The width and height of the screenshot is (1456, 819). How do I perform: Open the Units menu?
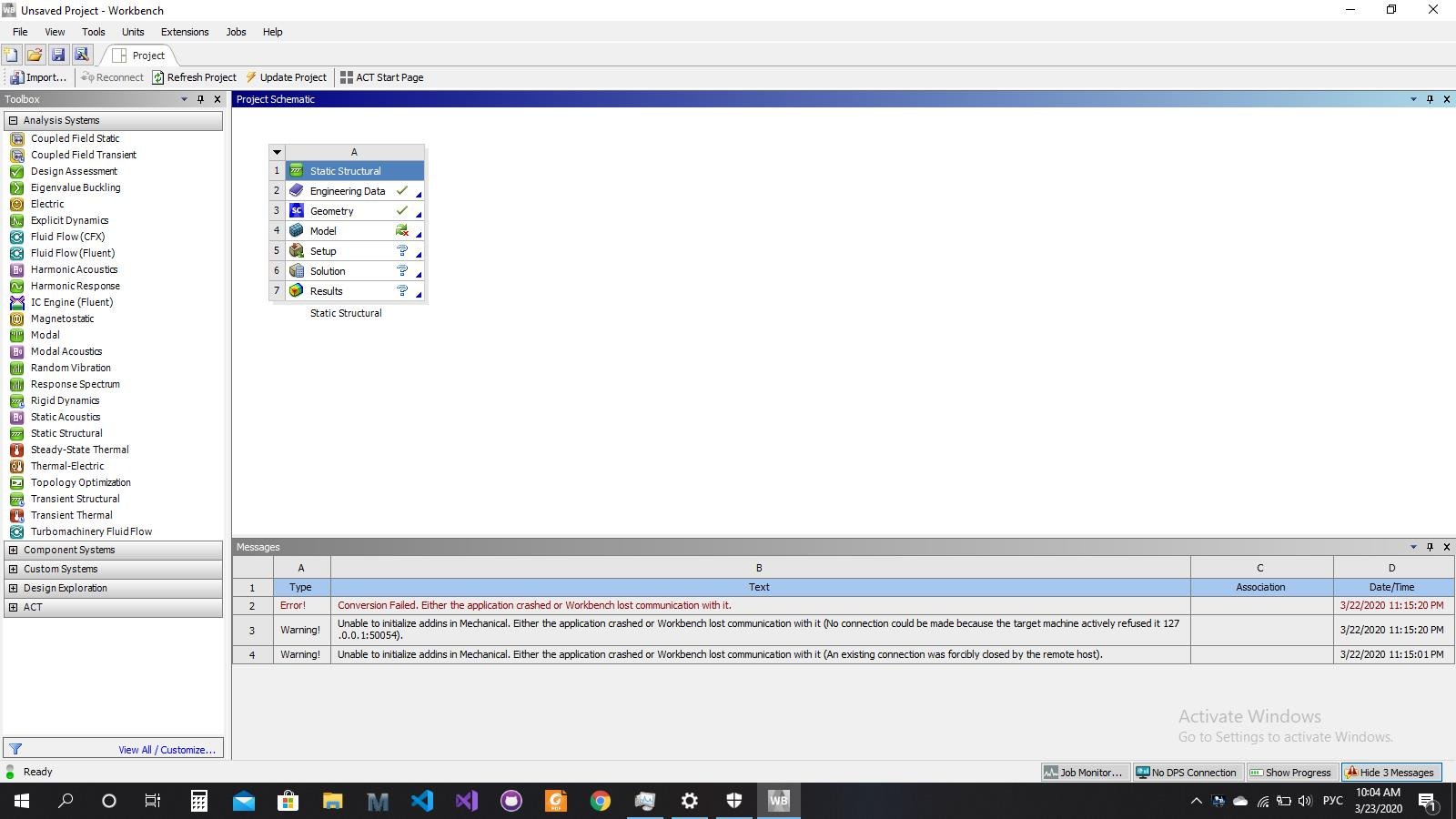(x=133, y=32)
